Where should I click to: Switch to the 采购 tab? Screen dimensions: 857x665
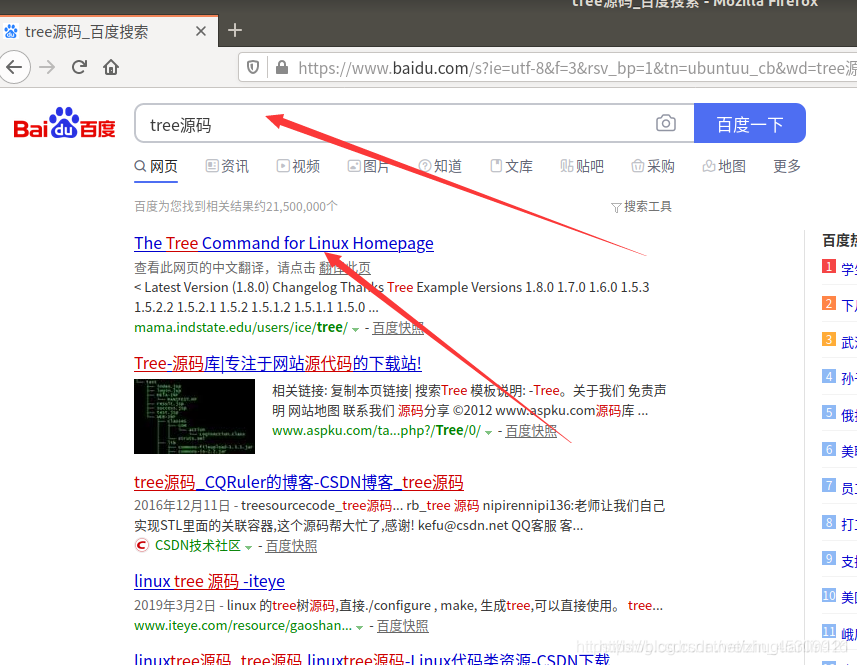click(653, 166)
